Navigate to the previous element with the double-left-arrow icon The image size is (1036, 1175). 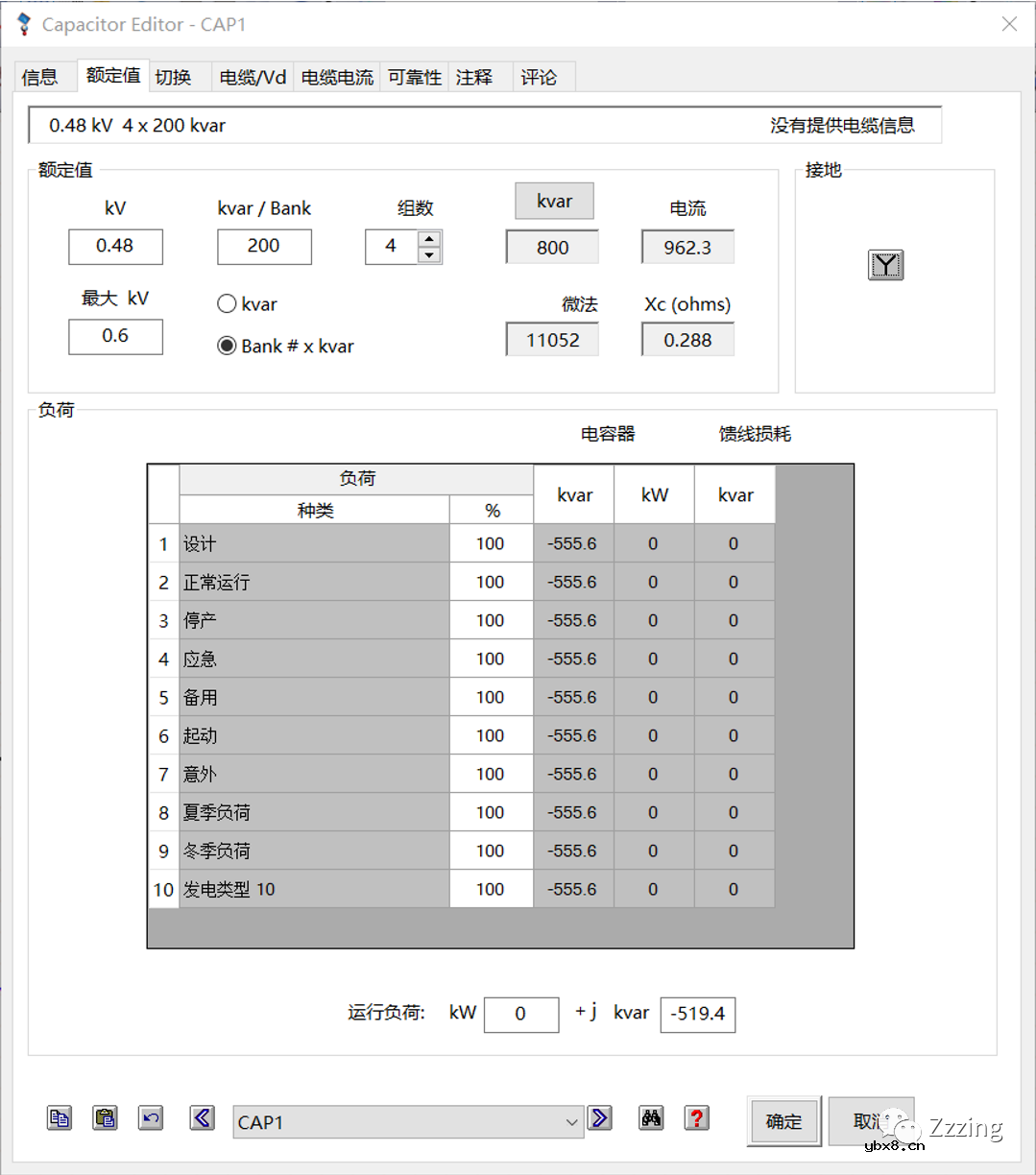coord(202,1118)
